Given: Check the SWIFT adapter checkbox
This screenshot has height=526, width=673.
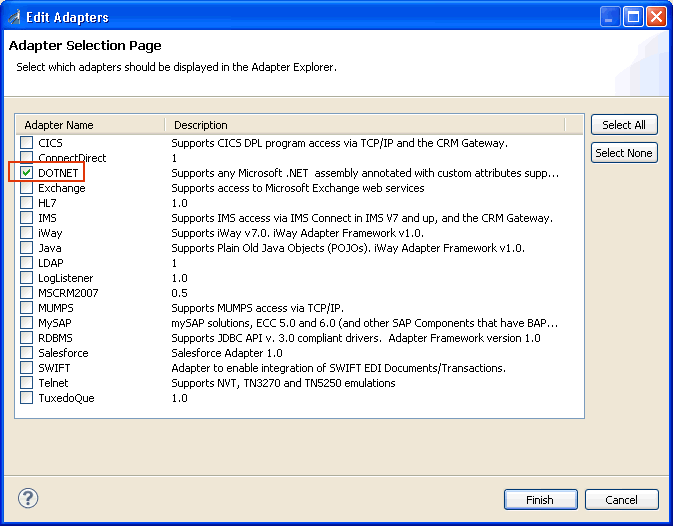Looking at the screenshot, I should pos(27,368).
